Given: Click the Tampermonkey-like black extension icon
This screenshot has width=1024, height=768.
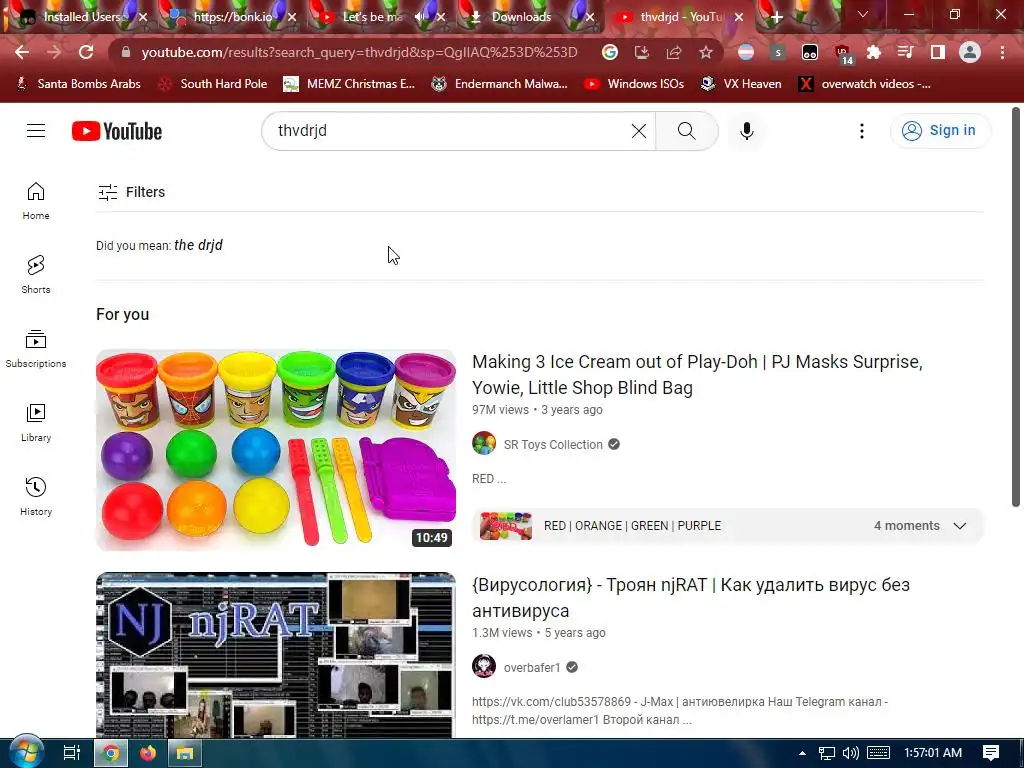Looking at the screenshot, I should (x=809, y=52).
